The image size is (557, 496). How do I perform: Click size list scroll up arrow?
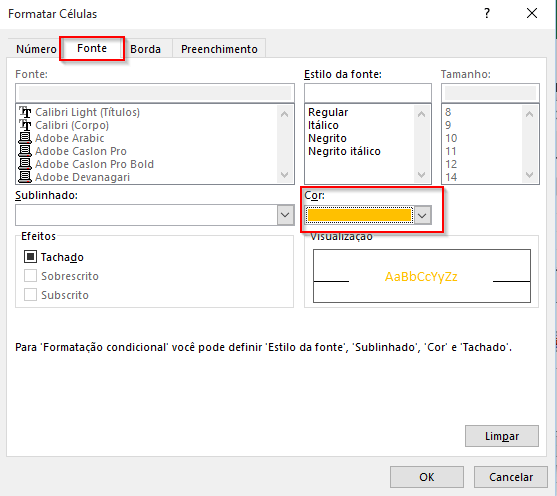click(529, 114)
